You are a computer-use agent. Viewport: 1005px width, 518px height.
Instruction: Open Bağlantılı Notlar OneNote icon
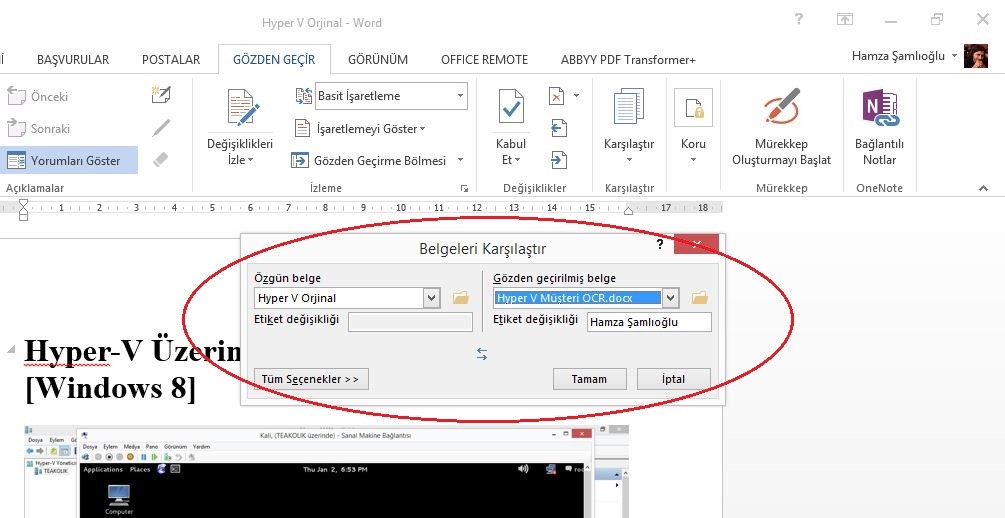880,107
